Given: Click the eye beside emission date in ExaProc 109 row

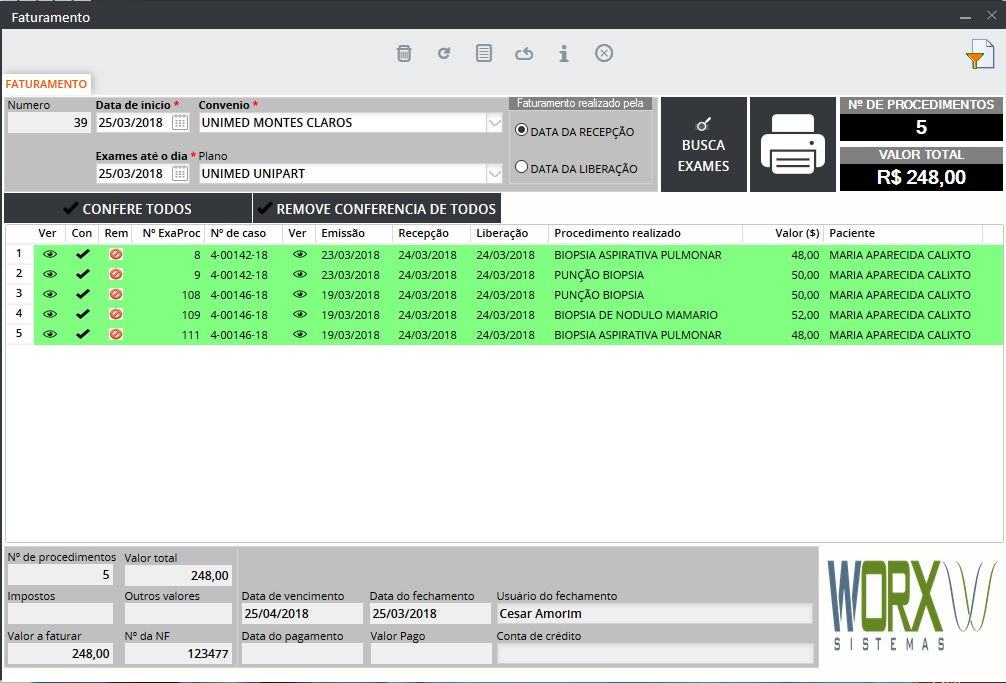Looking at the screenshot, I should [300, 314].
